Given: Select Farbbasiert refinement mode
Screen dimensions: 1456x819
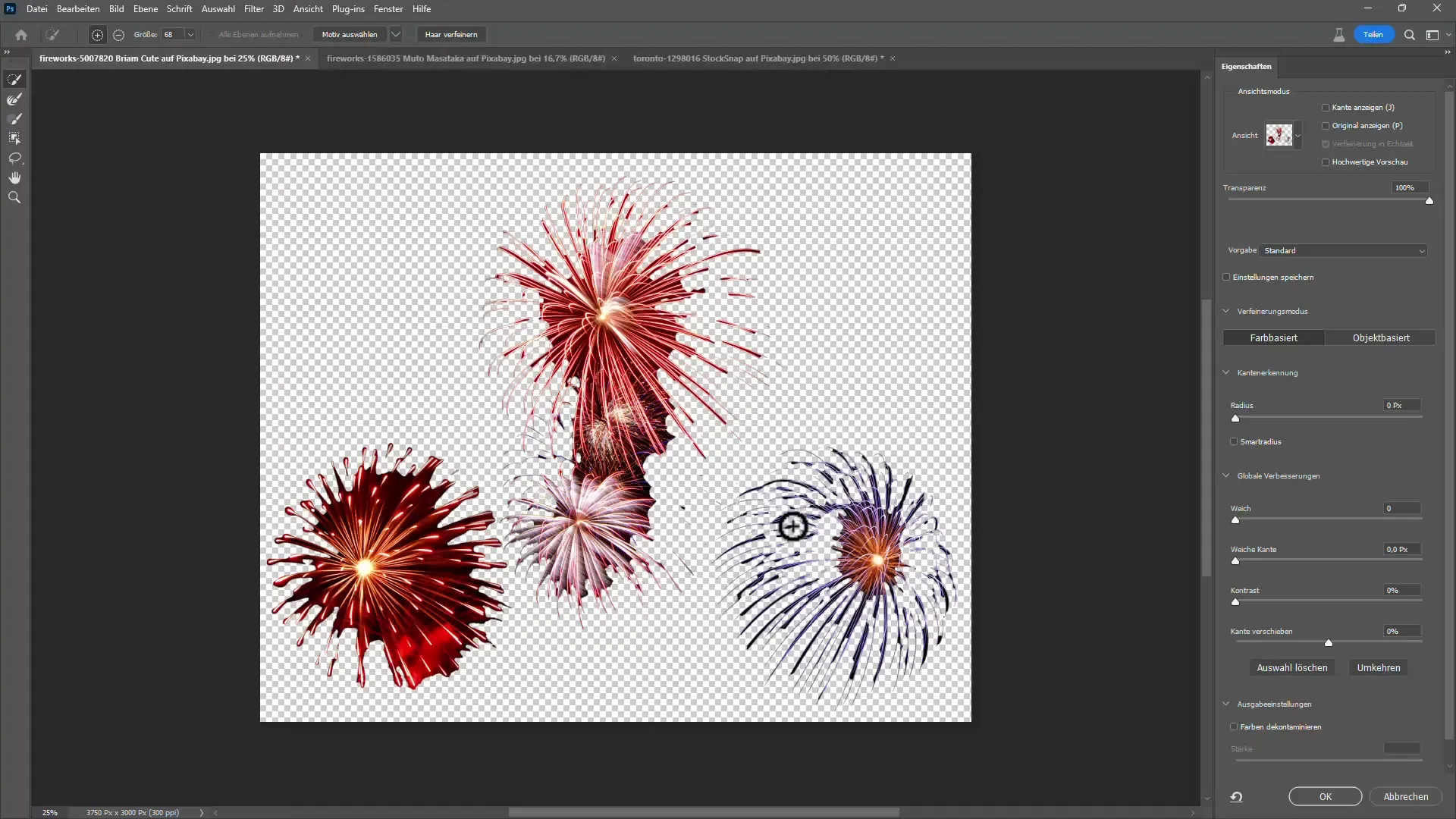Looking at the screenshot, I should (x=1274, y=338).
